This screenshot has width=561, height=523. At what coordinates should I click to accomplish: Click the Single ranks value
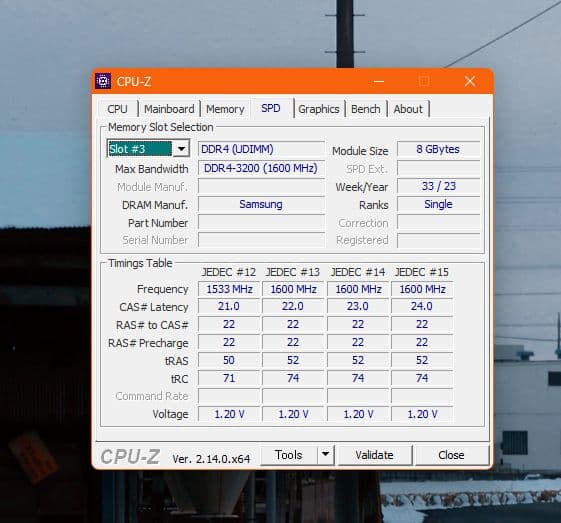438,204
